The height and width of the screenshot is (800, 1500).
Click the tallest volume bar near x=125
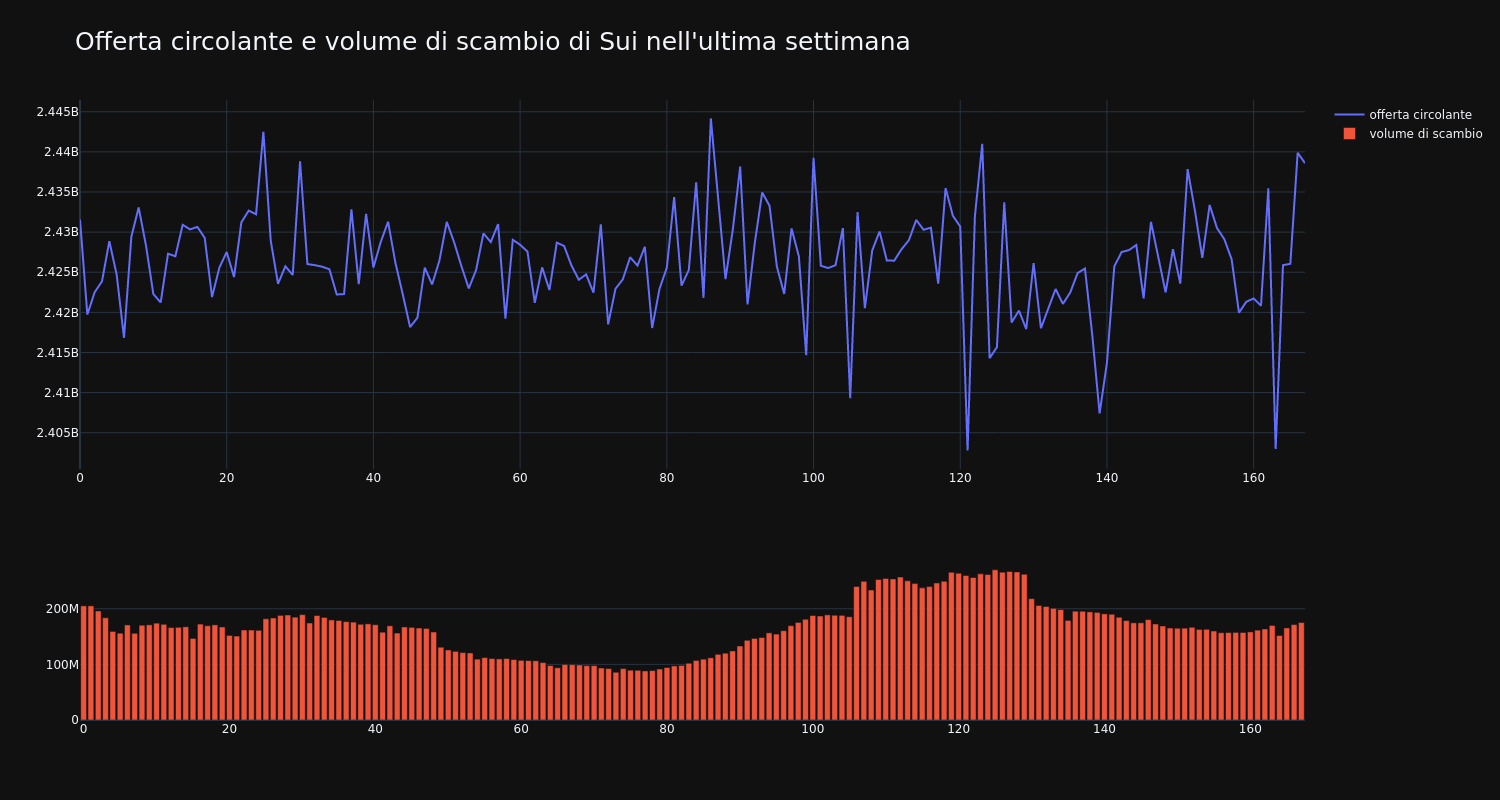pyautogui.click(x=995, y=645)
